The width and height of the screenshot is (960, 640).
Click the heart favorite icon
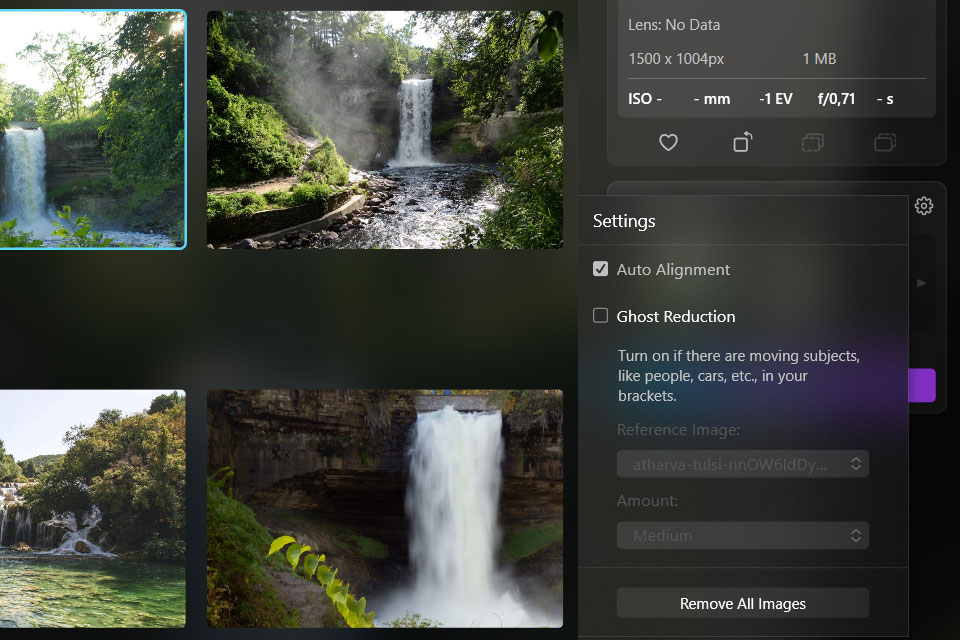[x=668, y=143]
